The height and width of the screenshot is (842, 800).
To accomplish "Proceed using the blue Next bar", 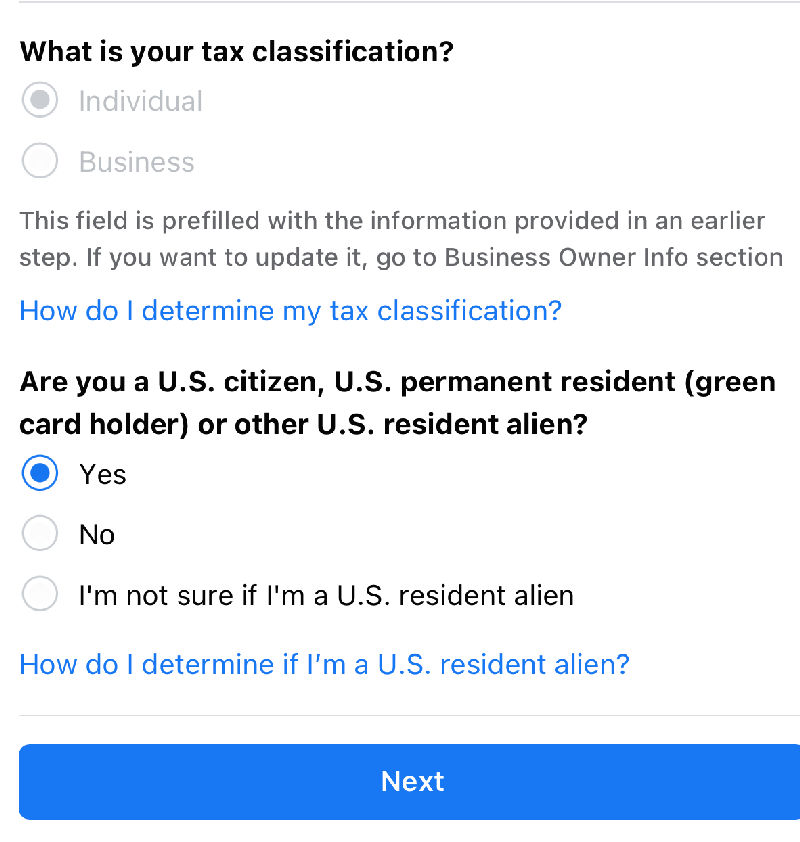I will click(x=412, y=782).
